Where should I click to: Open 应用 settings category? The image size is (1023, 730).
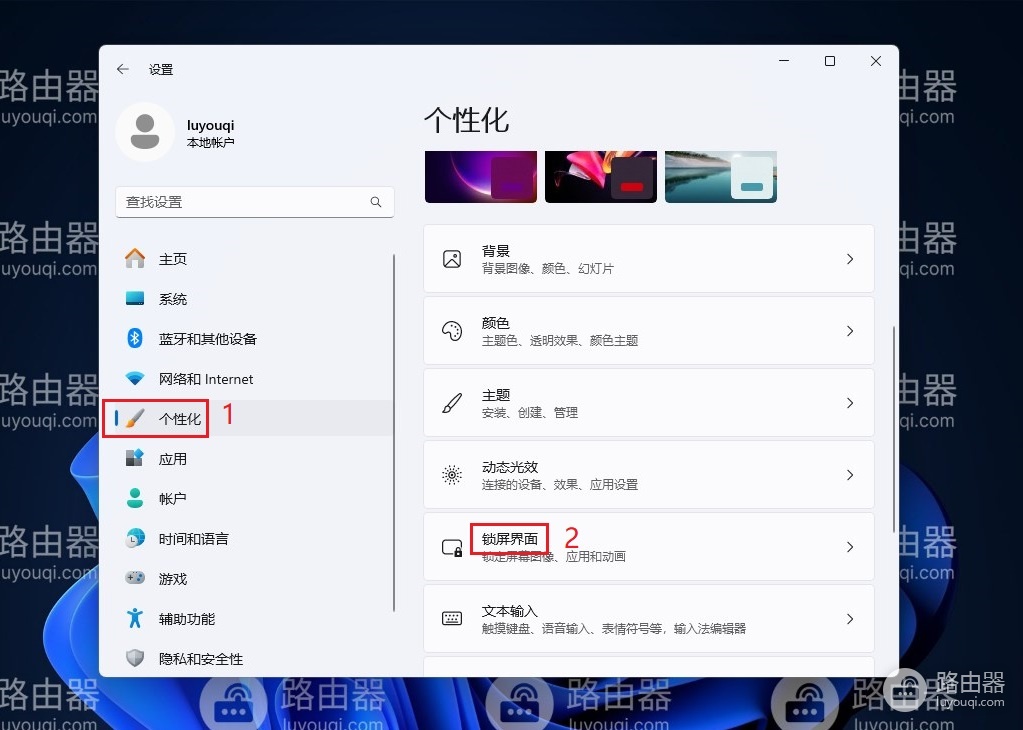253,459
